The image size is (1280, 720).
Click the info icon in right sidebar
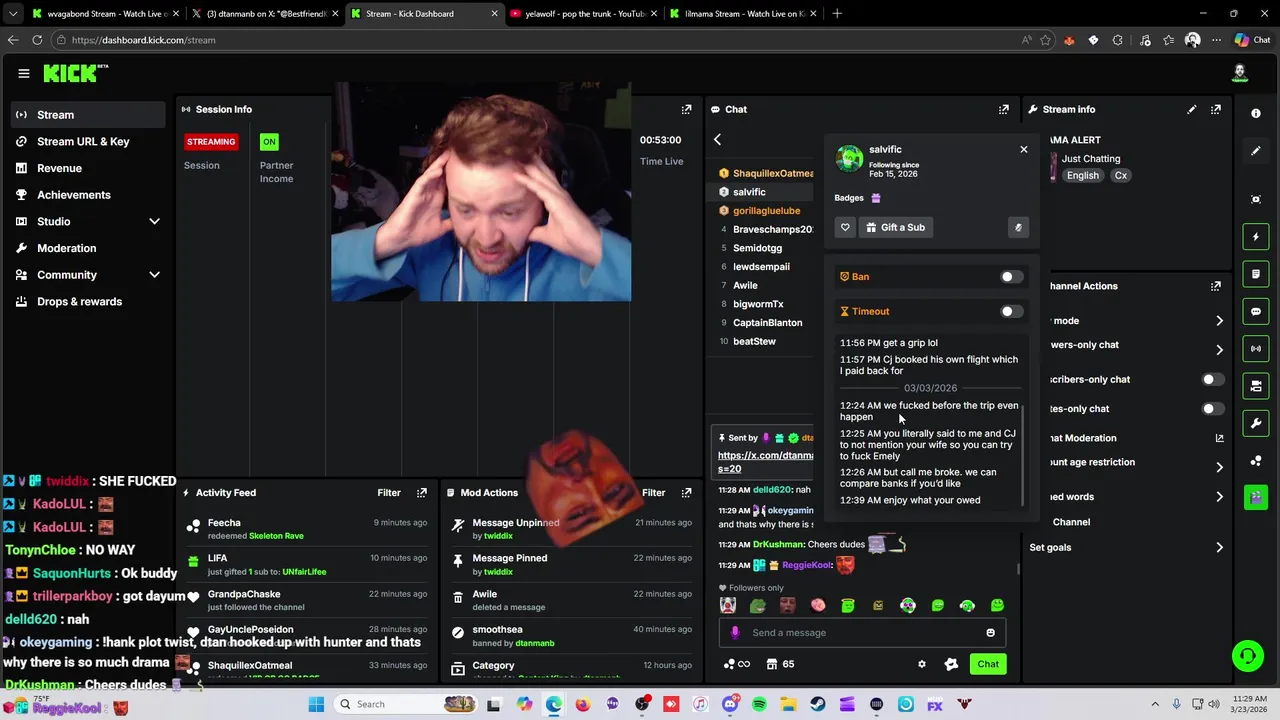click(1256, 113)
